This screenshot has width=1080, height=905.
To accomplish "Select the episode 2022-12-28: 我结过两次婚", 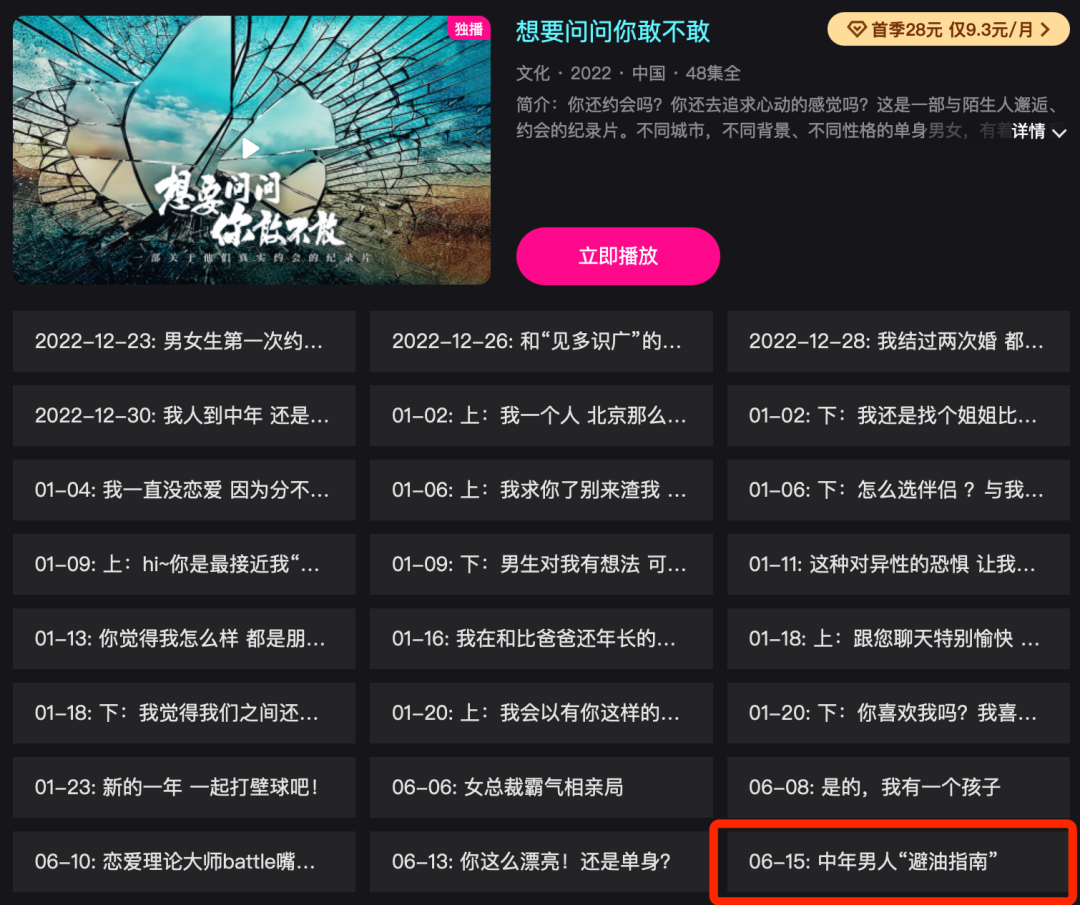I will (898, 341).
